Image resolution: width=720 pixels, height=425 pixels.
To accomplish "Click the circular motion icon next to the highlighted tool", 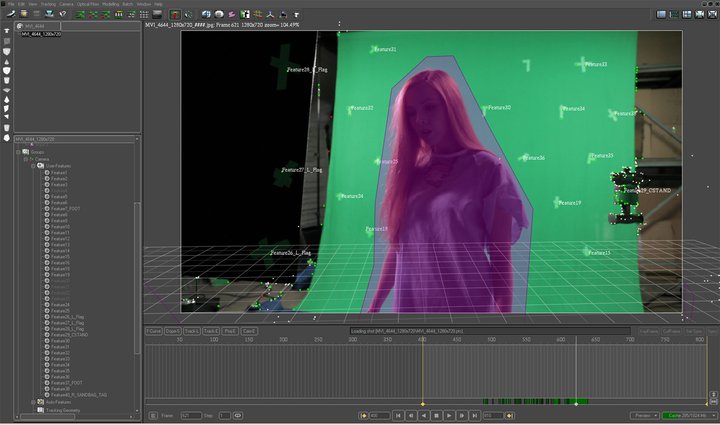I will [188, 15].
